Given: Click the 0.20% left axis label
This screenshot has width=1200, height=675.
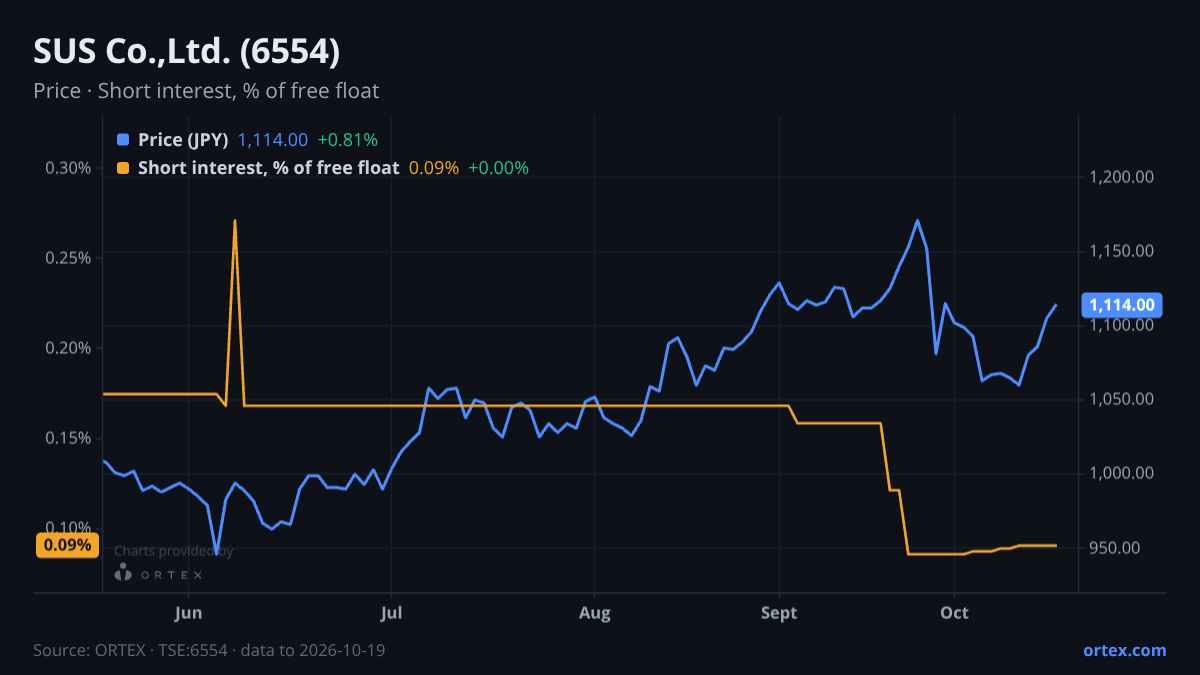Looking at the screenshot, I should click(x=68, y=347).
